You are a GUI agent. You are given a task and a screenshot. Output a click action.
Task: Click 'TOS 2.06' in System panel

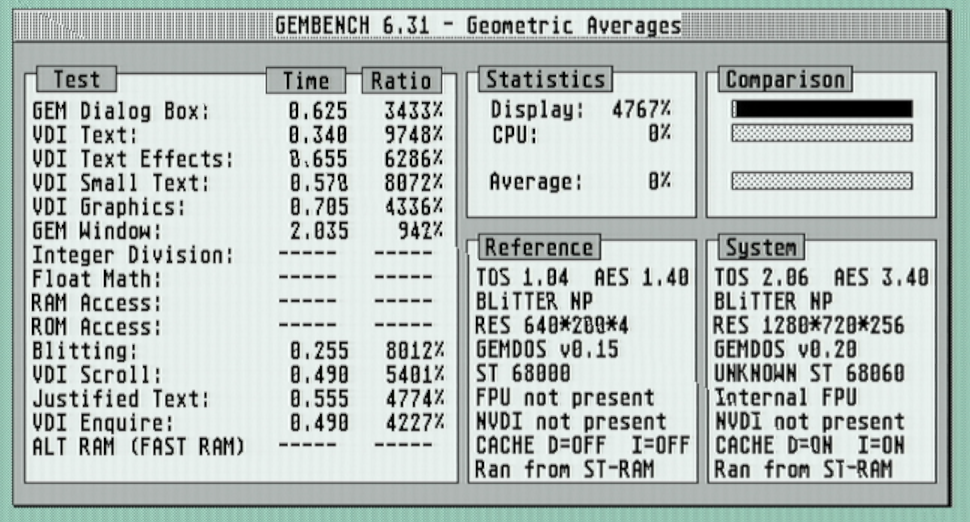click(761, 277)
